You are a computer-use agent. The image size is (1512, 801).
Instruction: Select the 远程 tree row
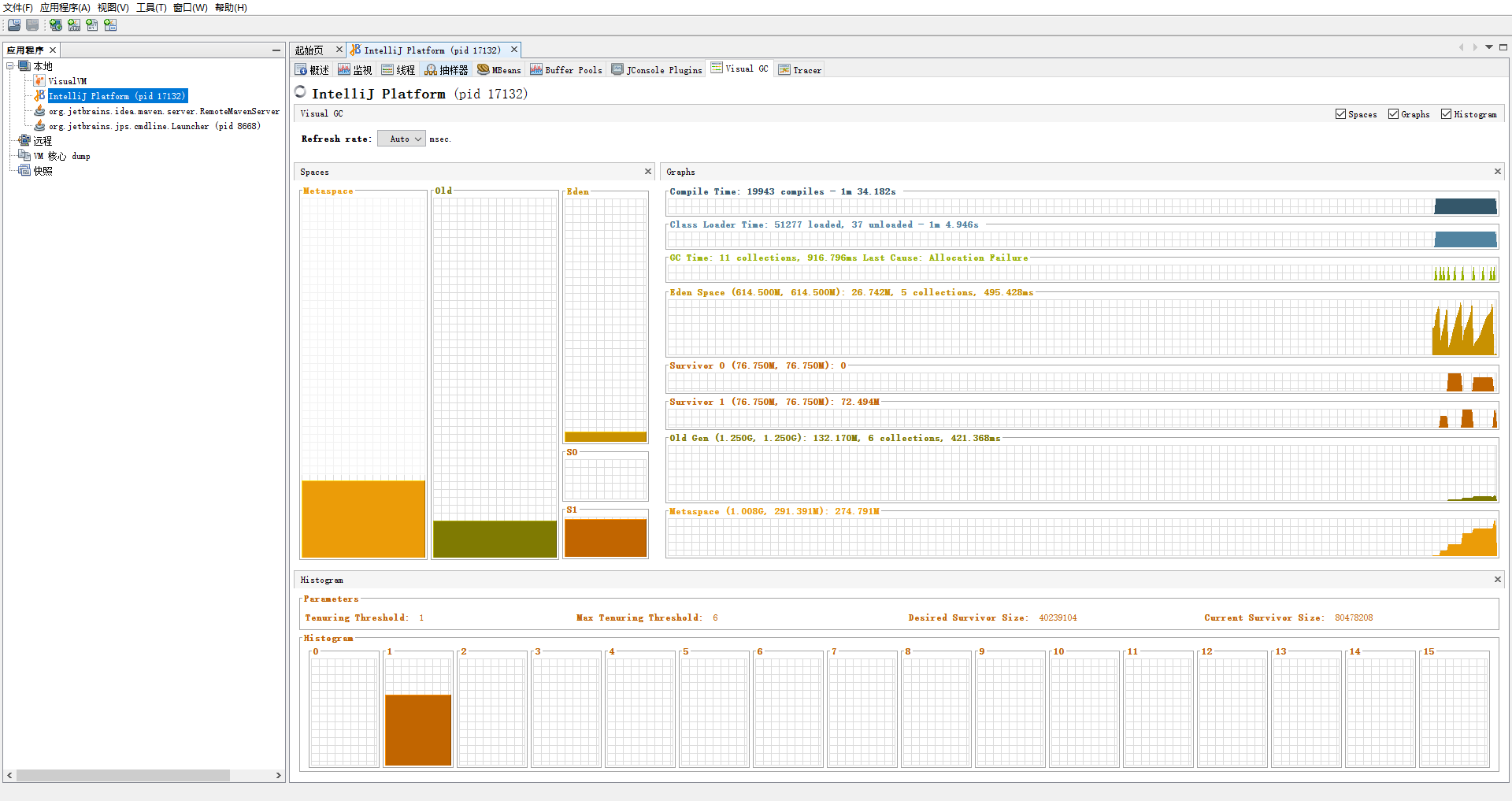(x=43, y=141)
